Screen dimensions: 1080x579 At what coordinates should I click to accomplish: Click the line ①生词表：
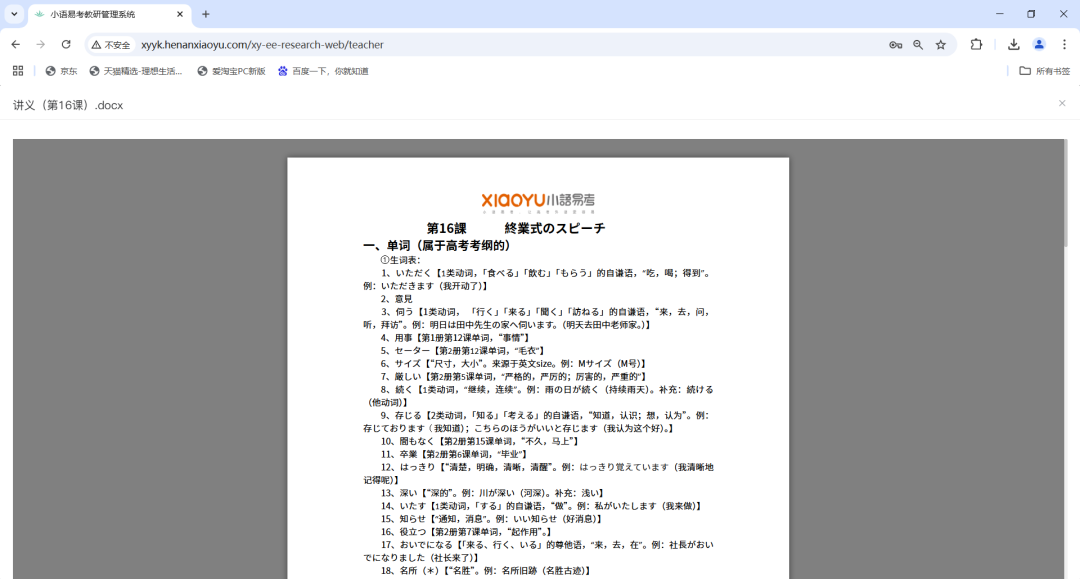tap(401, 260)
